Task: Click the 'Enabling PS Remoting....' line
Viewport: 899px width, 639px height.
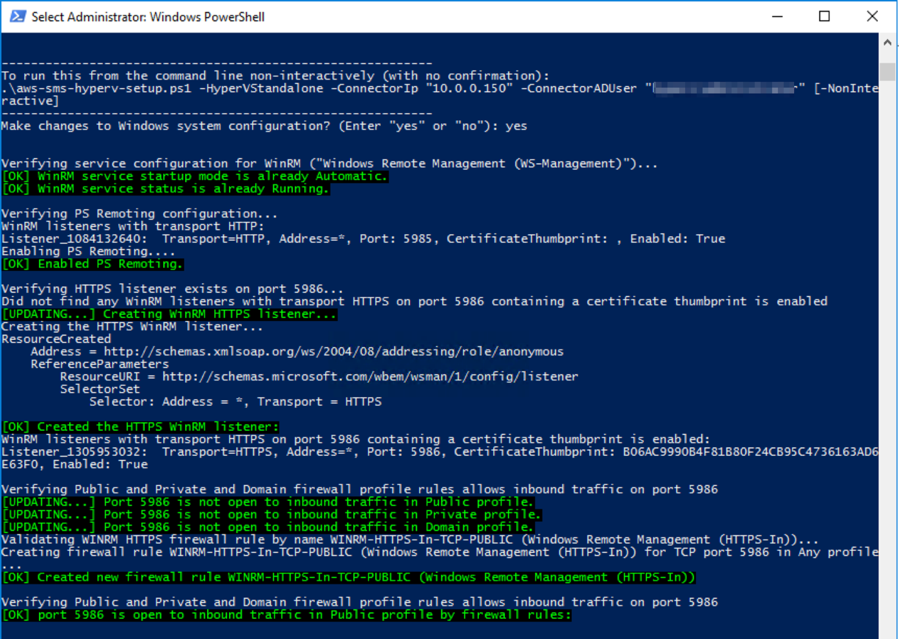Action: click(88, 252)
